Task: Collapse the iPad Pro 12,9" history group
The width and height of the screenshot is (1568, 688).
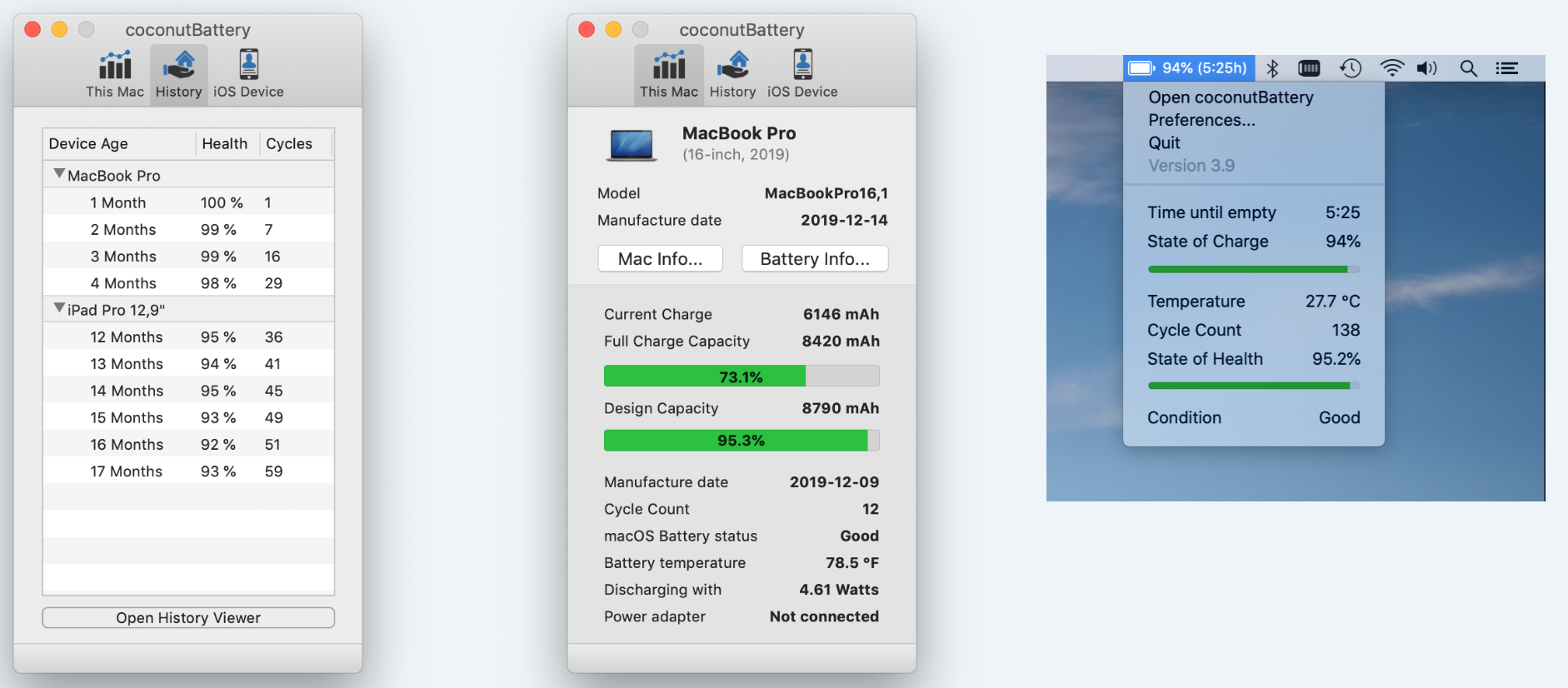Action: 59,309
